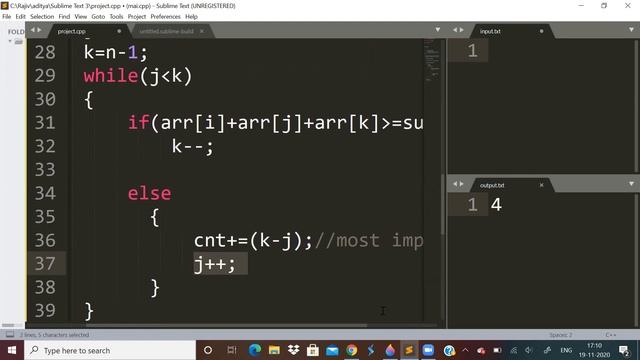Image resolution: width=640 pixels, height=360 pixels.
Task: Close the output.txt tab
Action: [x=542, y=185]
